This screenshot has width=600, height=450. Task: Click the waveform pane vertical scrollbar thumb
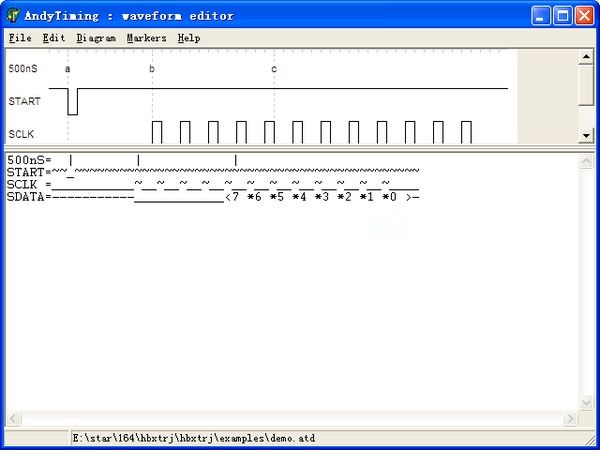click(586, 85)
